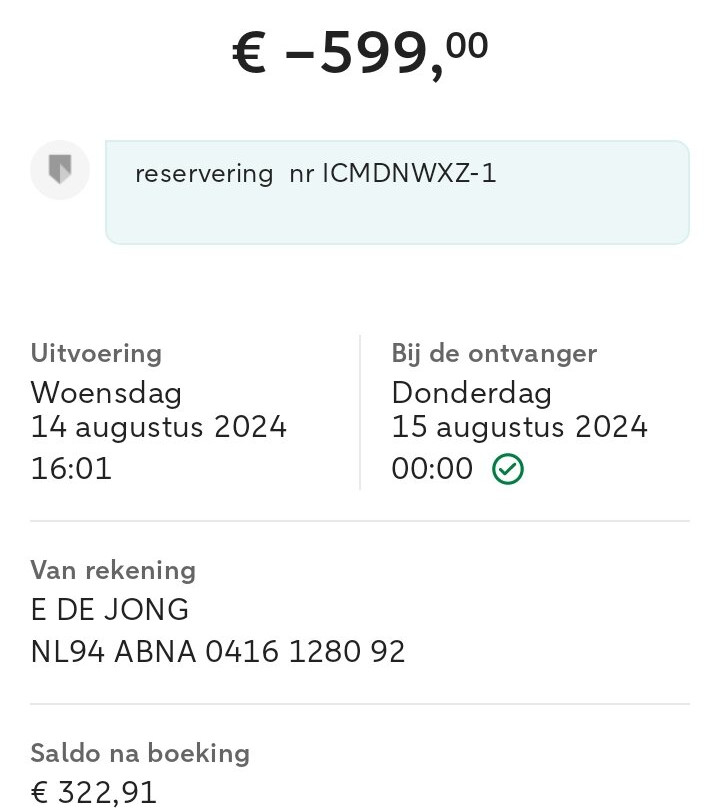Select the reservation code ICMDNWXZ-1 text
Viewport: 720px width, 808px height.
point(409,173)
